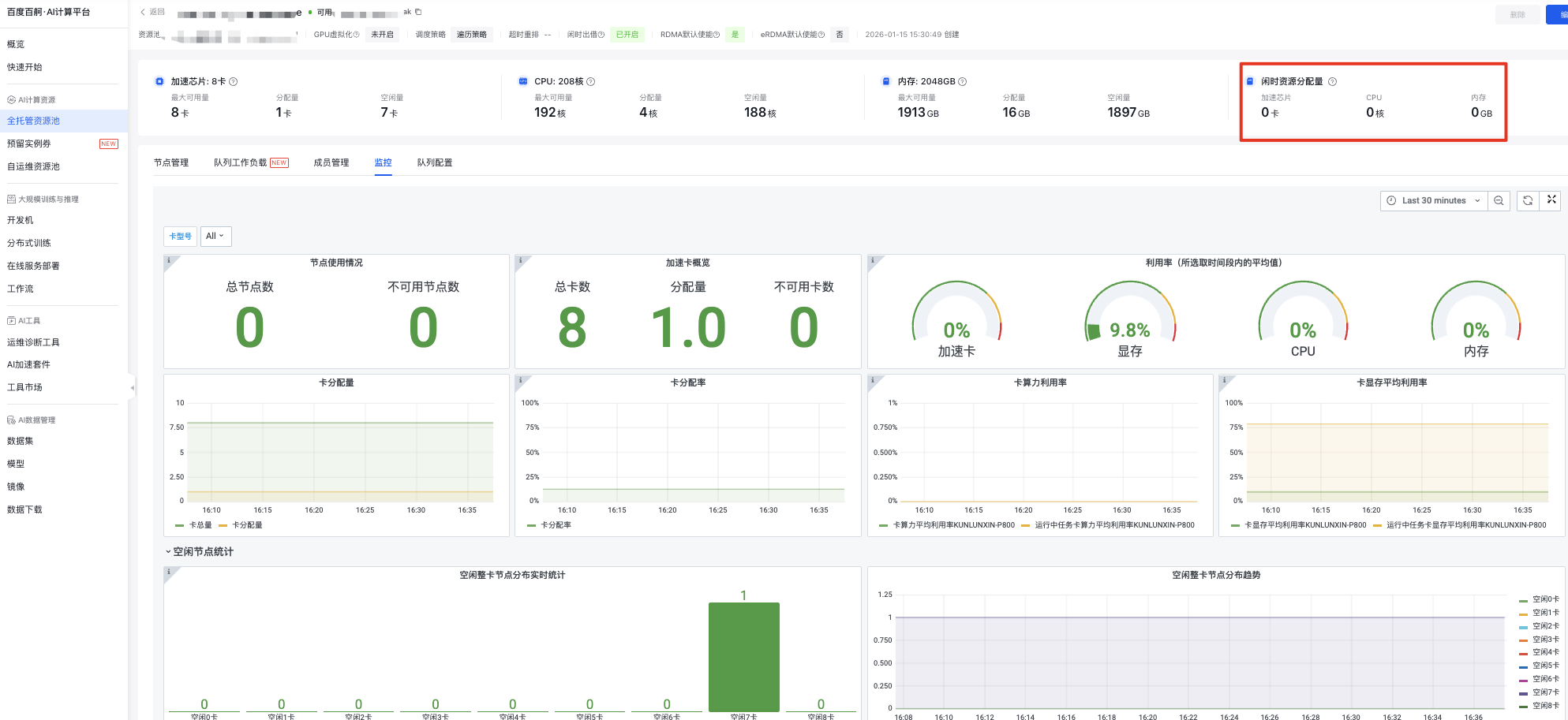1568x720 pixels.
Task: Refresh the monitoring dashboard
Action: click(x=1528, y=201)
